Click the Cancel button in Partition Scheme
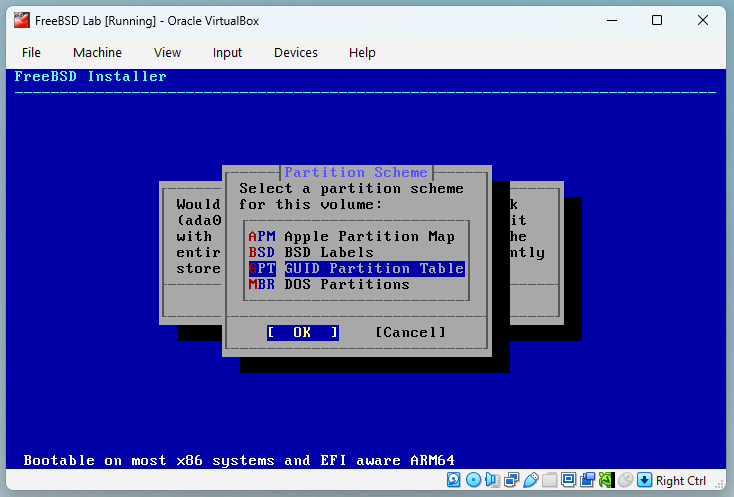The height and width of the screenshot is (497, 734). pyautogui.click(x=411, y=332)
